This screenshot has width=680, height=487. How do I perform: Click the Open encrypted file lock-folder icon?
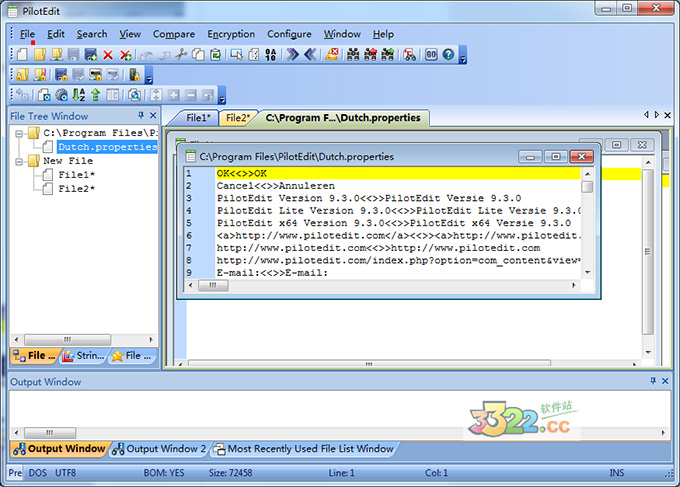point(22,75)
